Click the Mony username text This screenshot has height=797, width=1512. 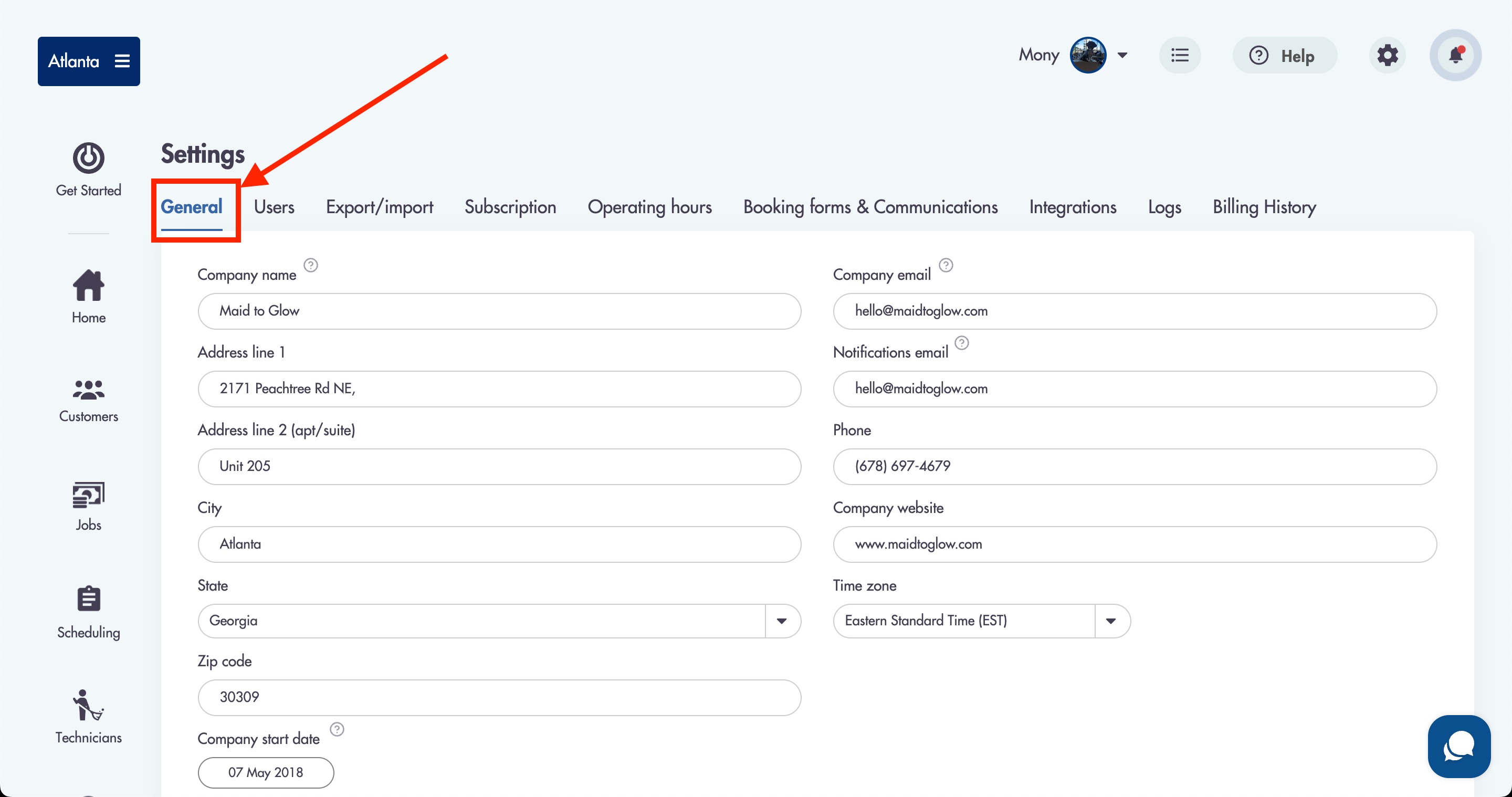click(1038, 55)
